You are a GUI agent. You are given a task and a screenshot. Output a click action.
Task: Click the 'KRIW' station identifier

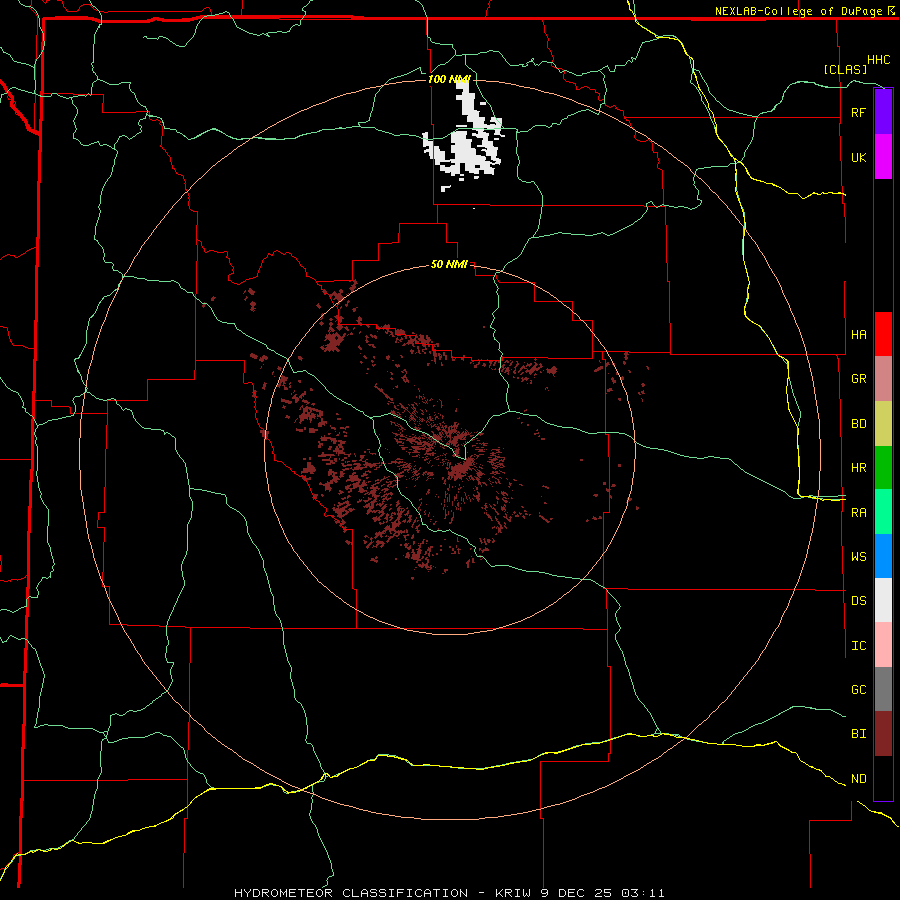[514, 893]
